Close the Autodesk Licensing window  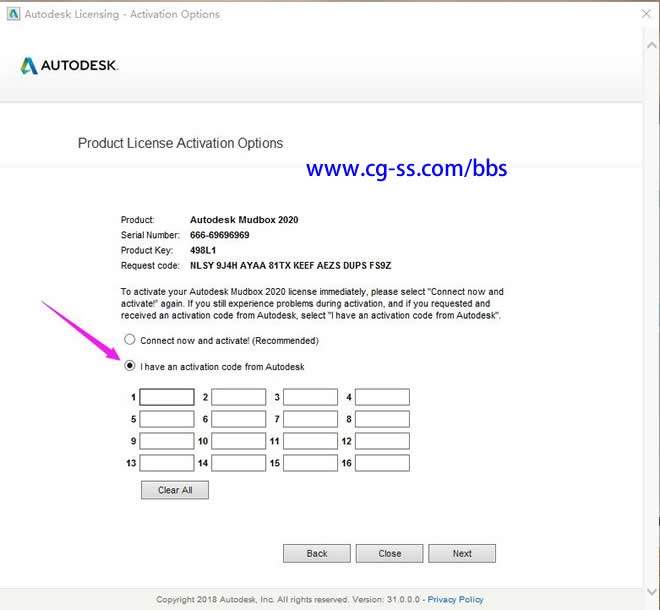click(x=643, y=14)
